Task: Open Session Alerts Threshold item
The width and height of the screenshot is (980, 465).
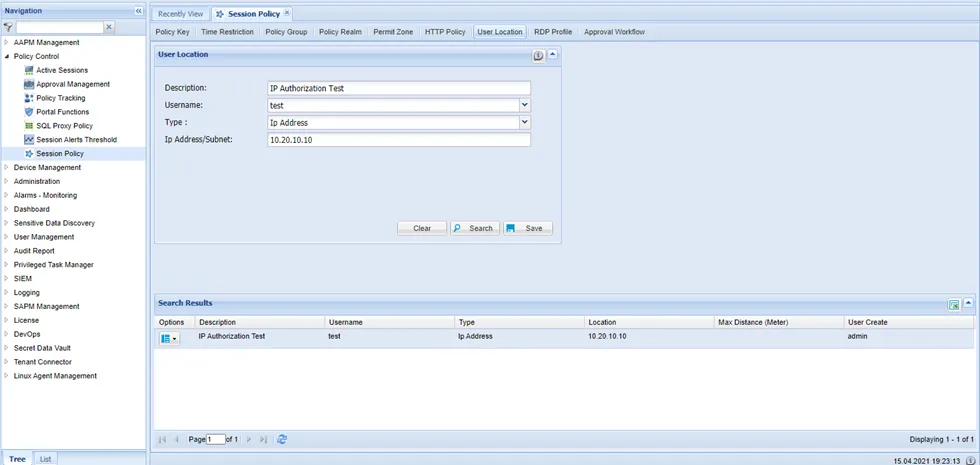Action: [x=76, y=139]
